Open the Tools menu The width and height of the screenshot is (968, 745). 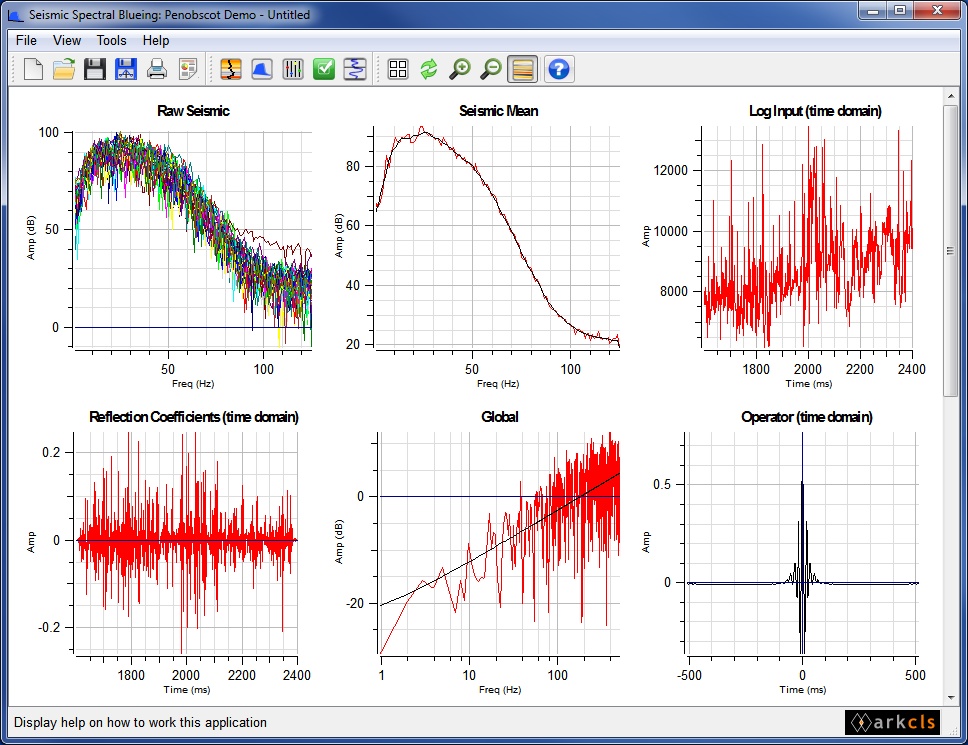click(x=111, y=40)
